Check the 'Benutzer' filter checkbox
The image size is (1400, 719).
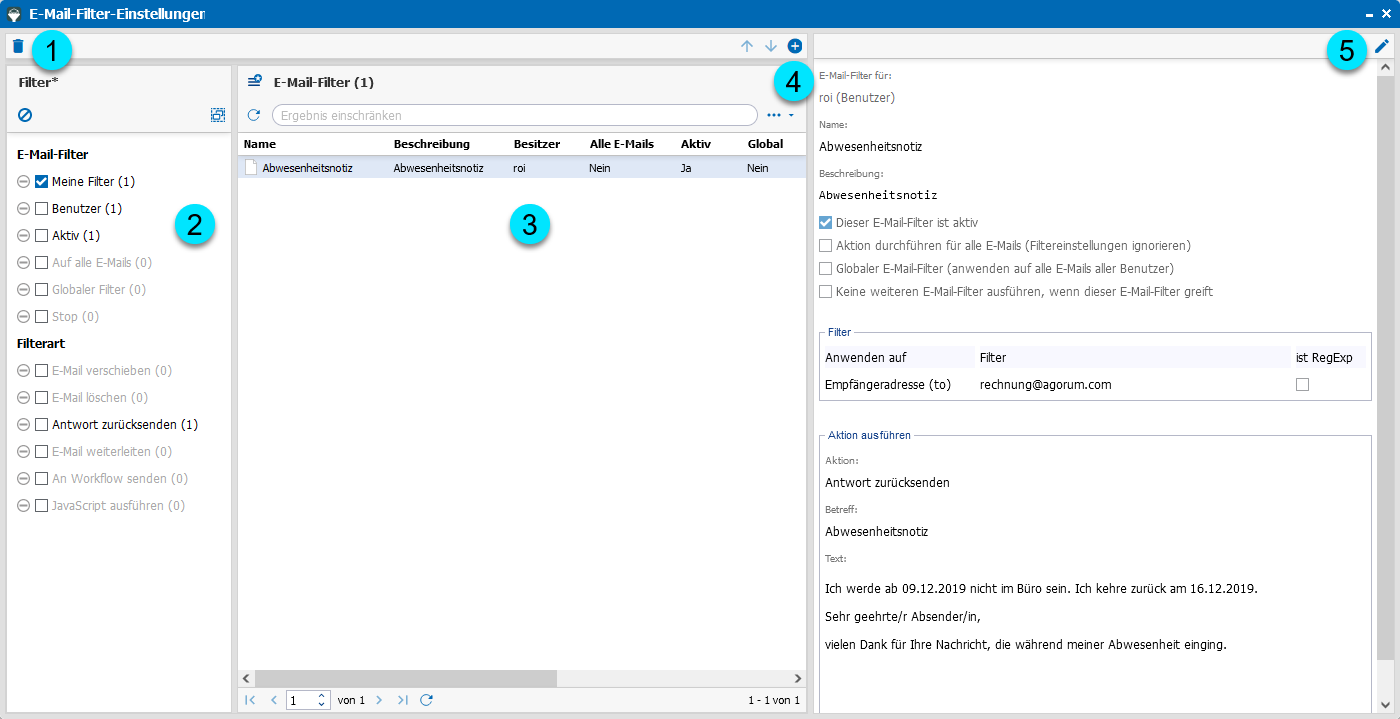click(x=42, y=209)
